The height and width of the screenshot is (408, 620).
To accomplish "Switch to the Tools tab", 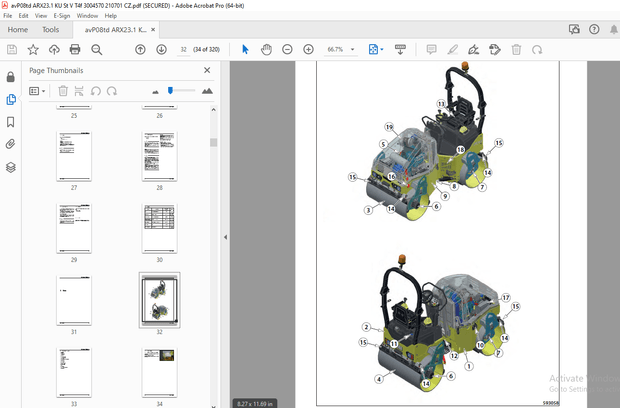I will point(50,30).
